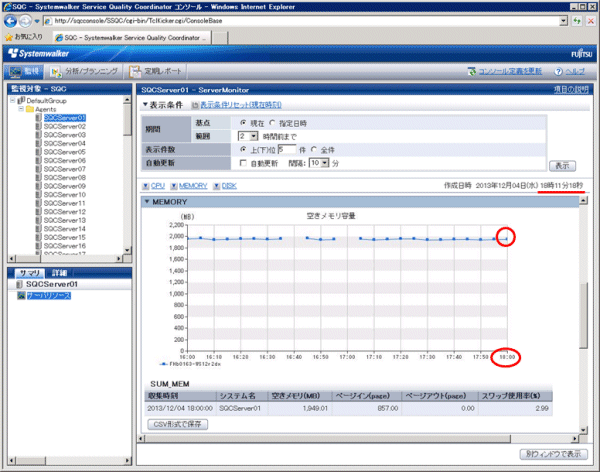Viewport: 600px width, 472px height.
Task: Click the 1,949.01 free memory cell
Action: [300, 408]
